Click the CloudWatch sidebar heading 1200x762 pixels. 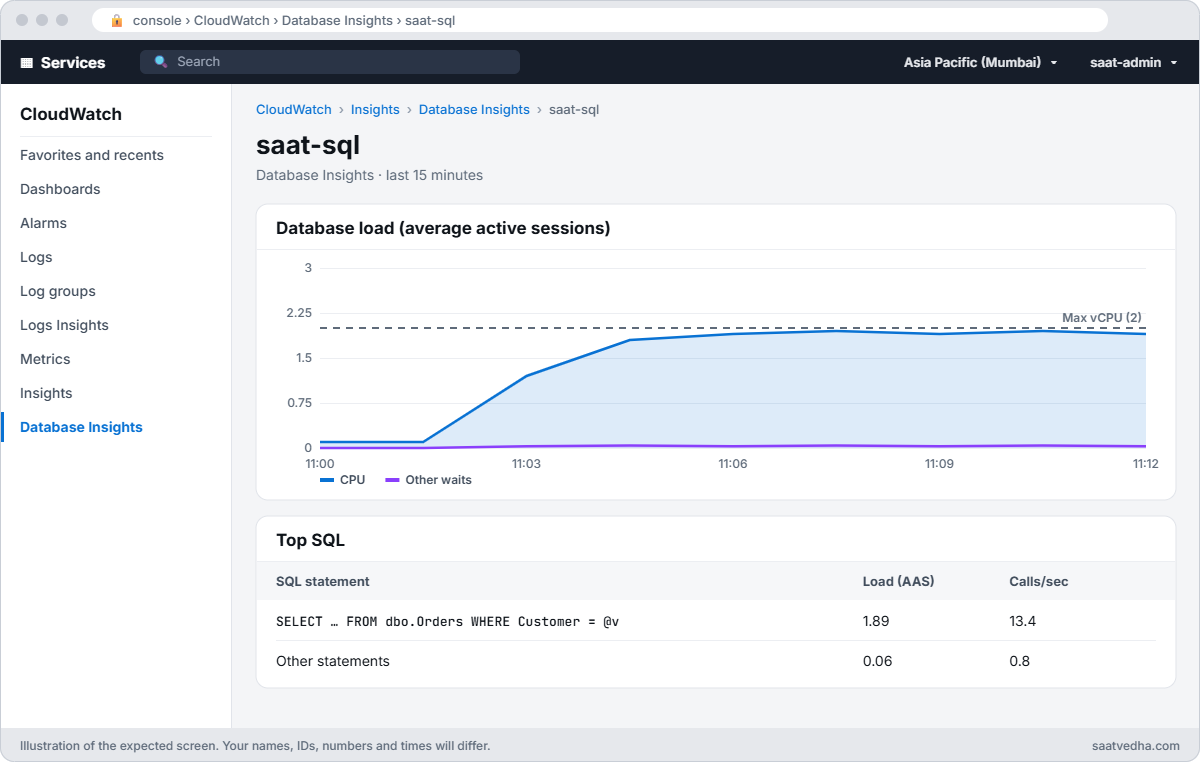point(71,114)
